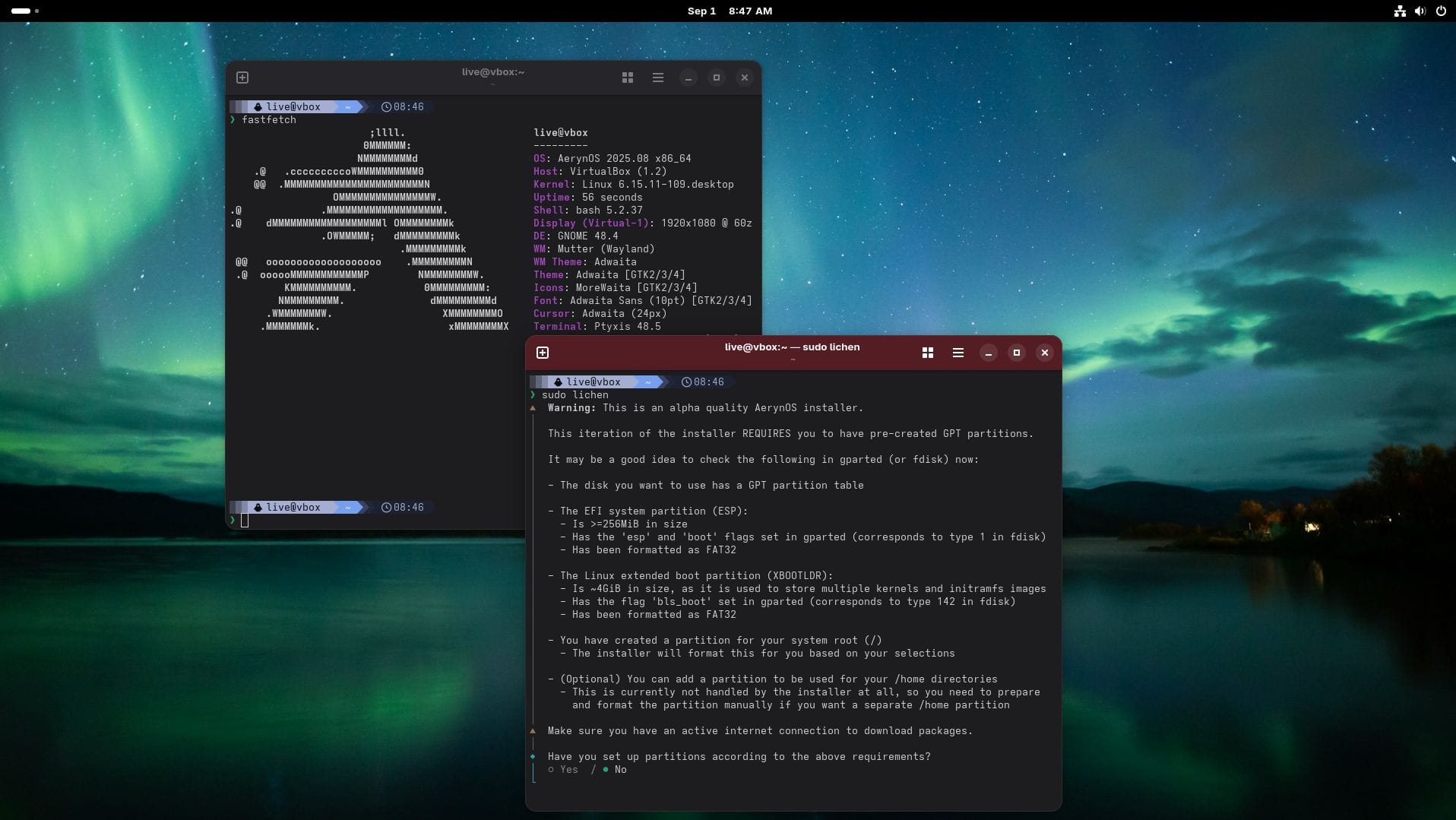Open the hamburger menu of the fastfetch terminal
The width and height of the screenshot is (1456, 820).
(657, 78)
